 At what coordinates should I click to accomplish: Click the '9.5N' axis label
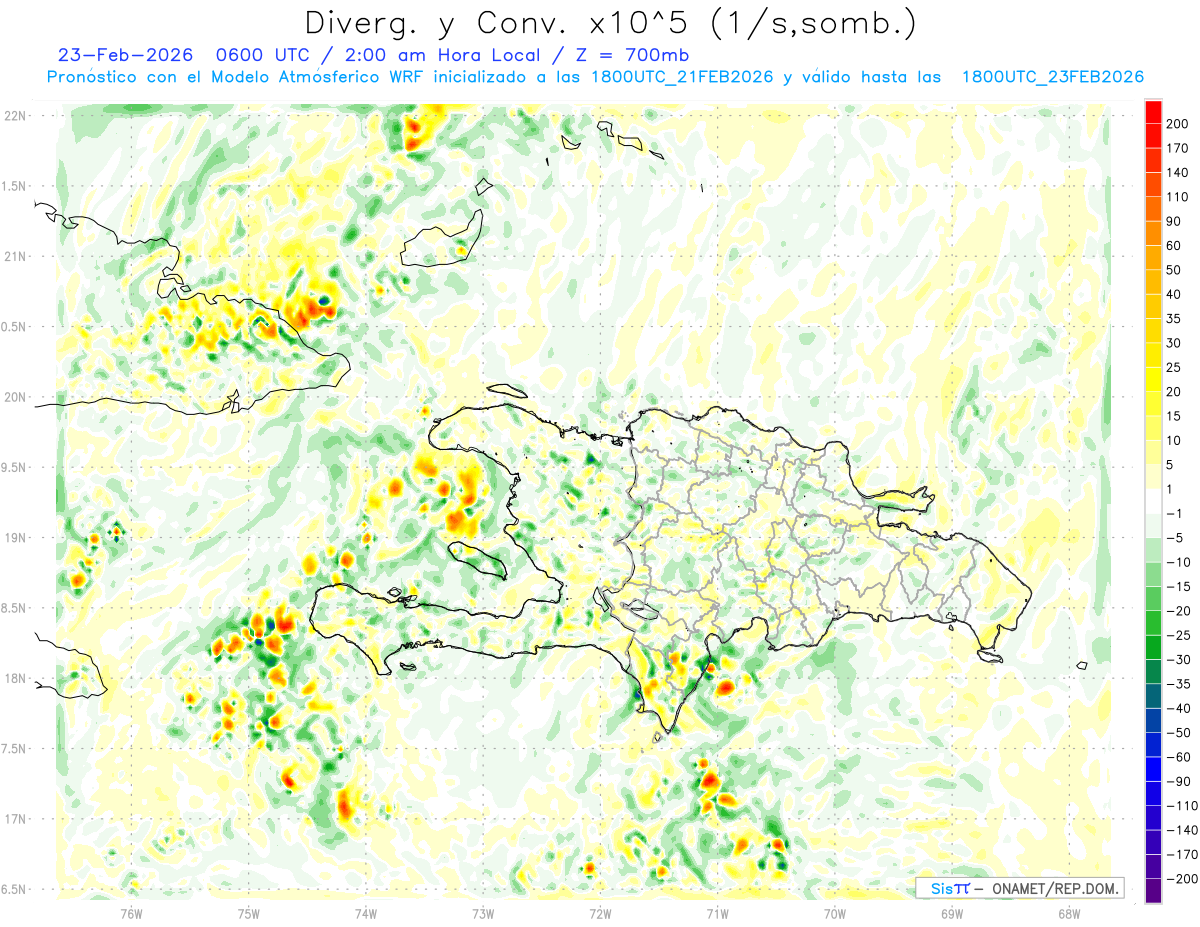tap(14, 467)
